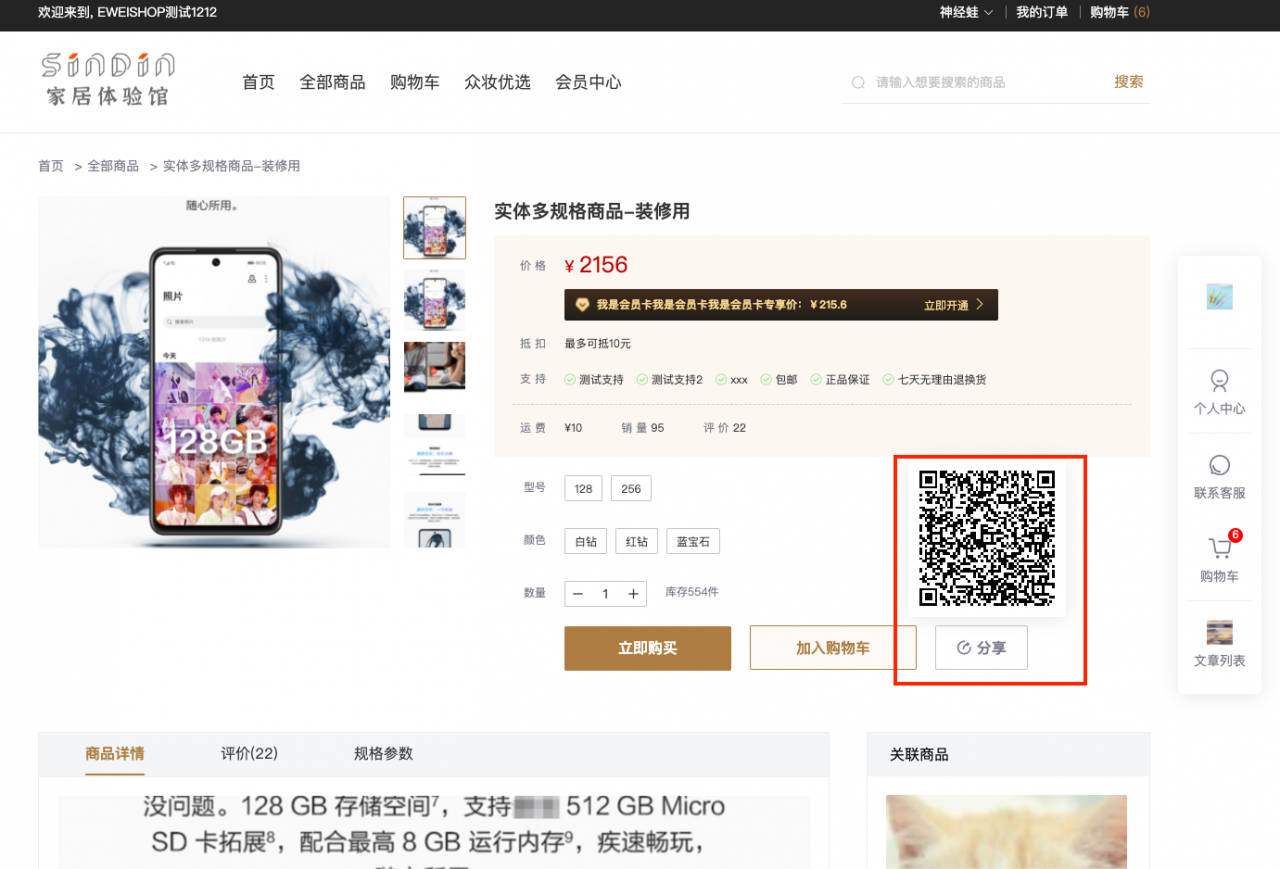Increase quantity with the plus button
The width and height of the screenshot is (1280, 869).
point(633,594)
